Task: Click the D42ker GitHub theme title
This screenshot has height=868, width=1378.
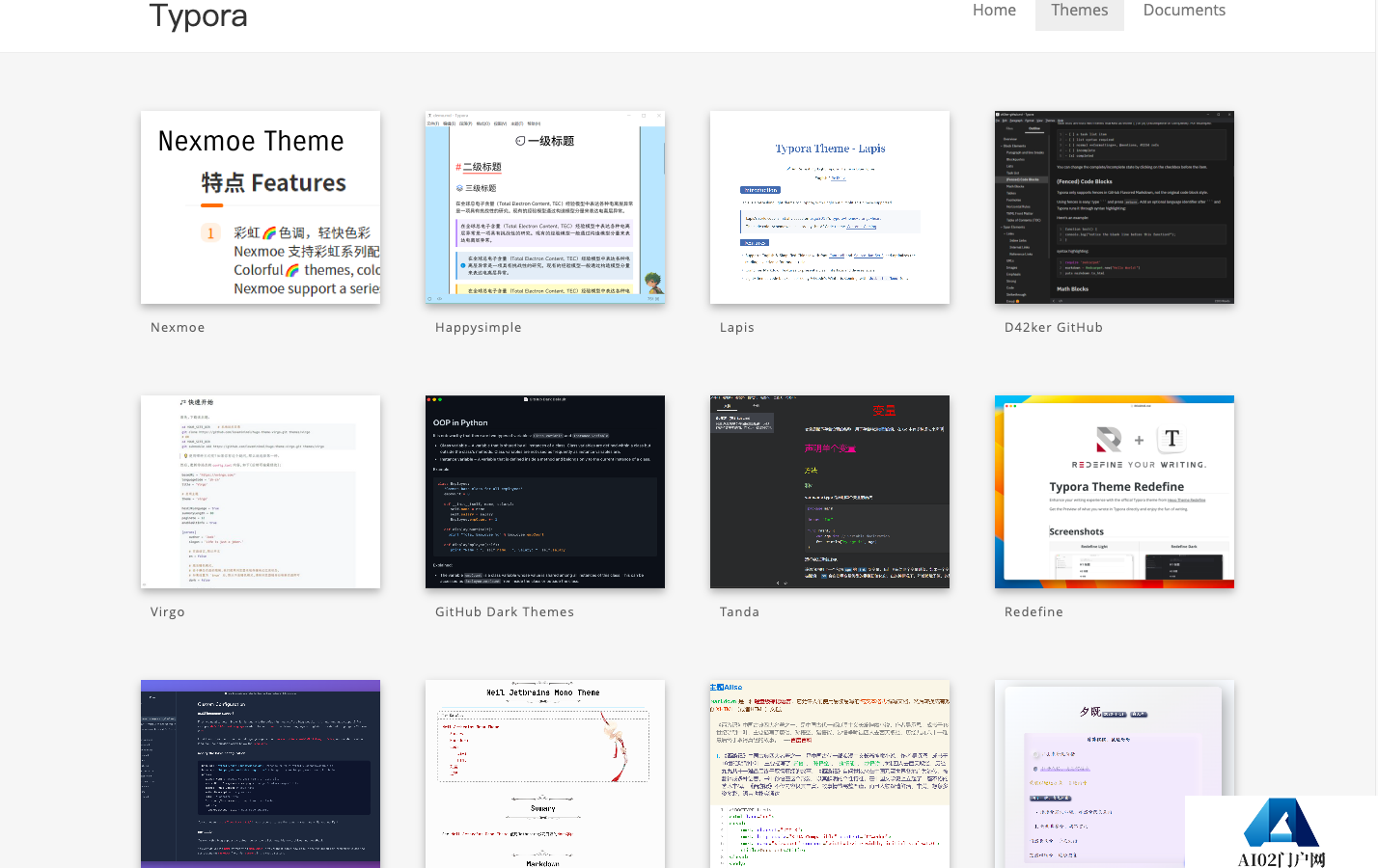Action: pyautogui.click(x=1054, y=328)
